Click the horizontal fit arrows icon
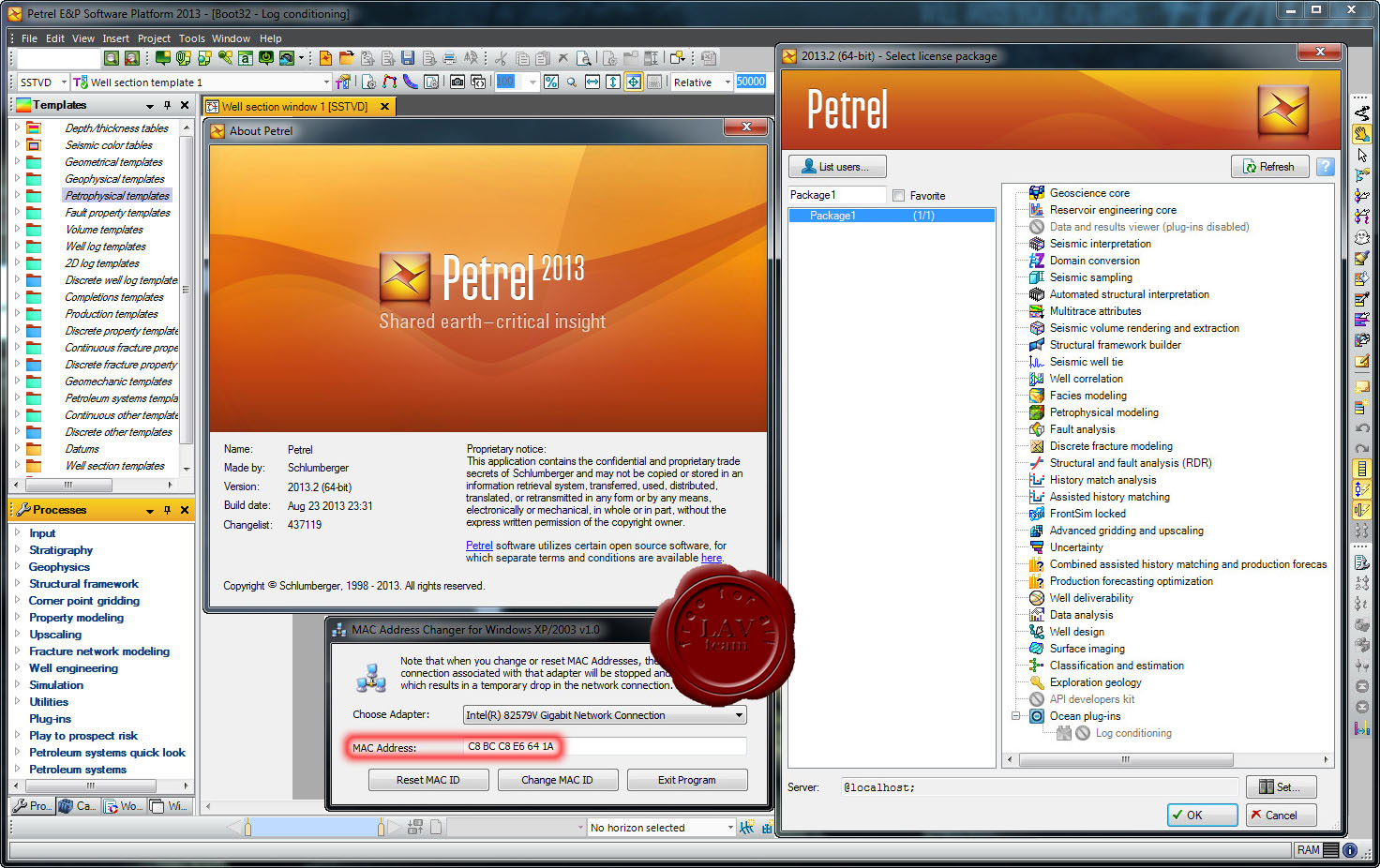1380x868 pixels. point(592,82)
